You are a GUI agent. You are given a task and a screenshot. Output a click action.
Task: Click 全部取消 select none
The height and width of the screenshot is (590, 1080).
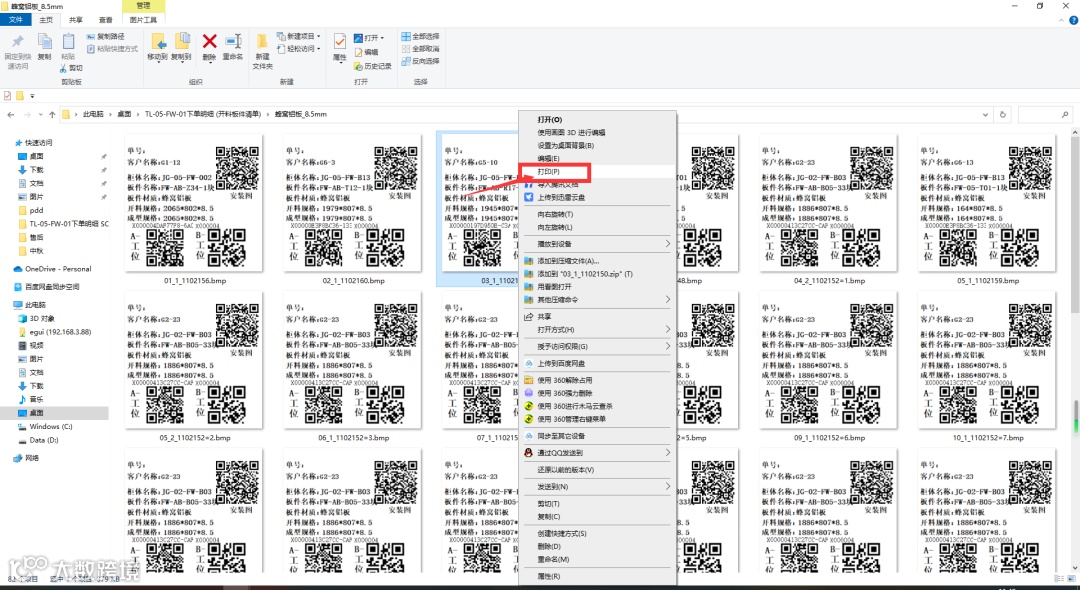point(420,49)
